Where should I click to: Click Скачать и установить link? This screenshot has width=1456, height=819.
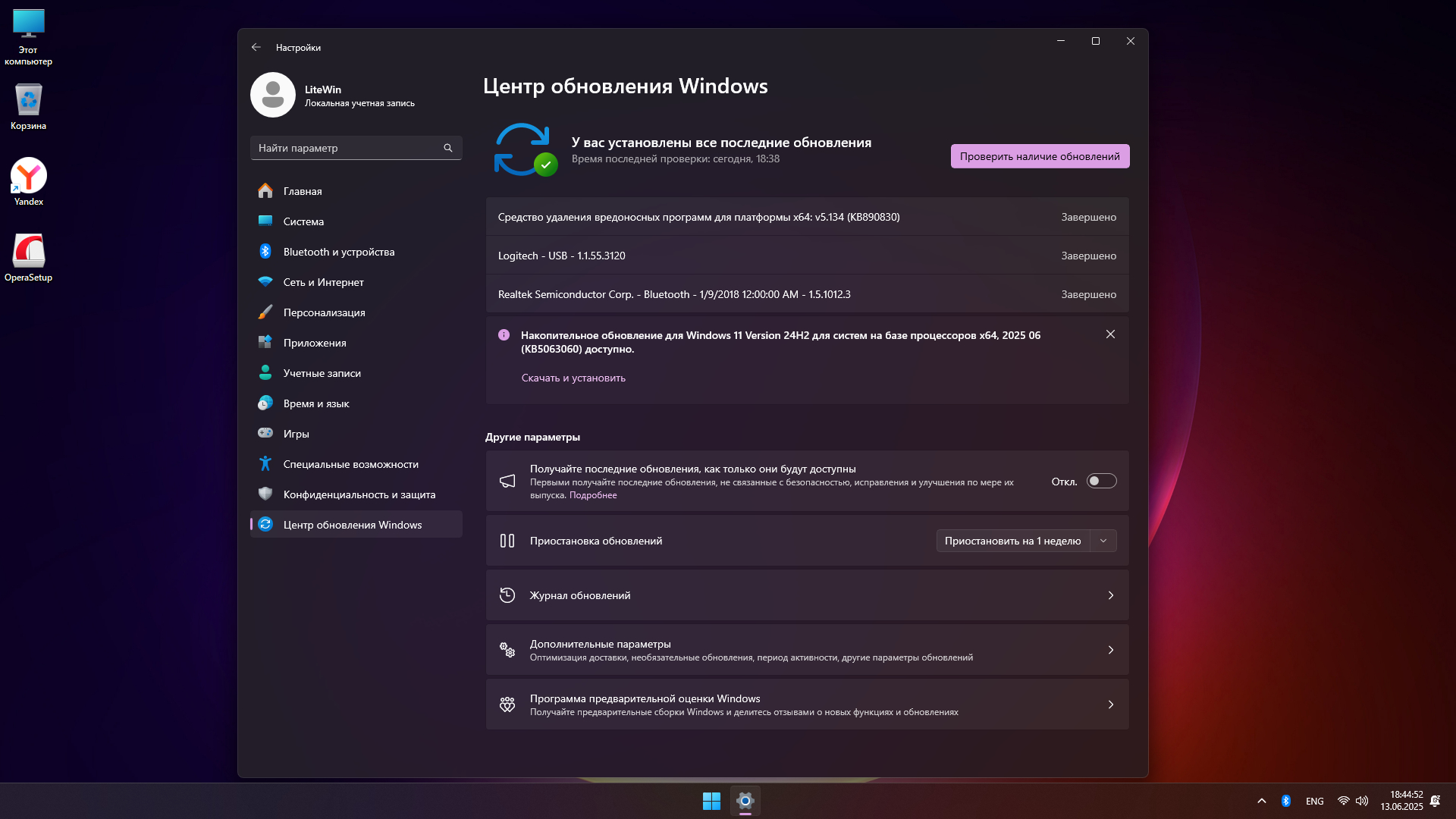point(573,378)
